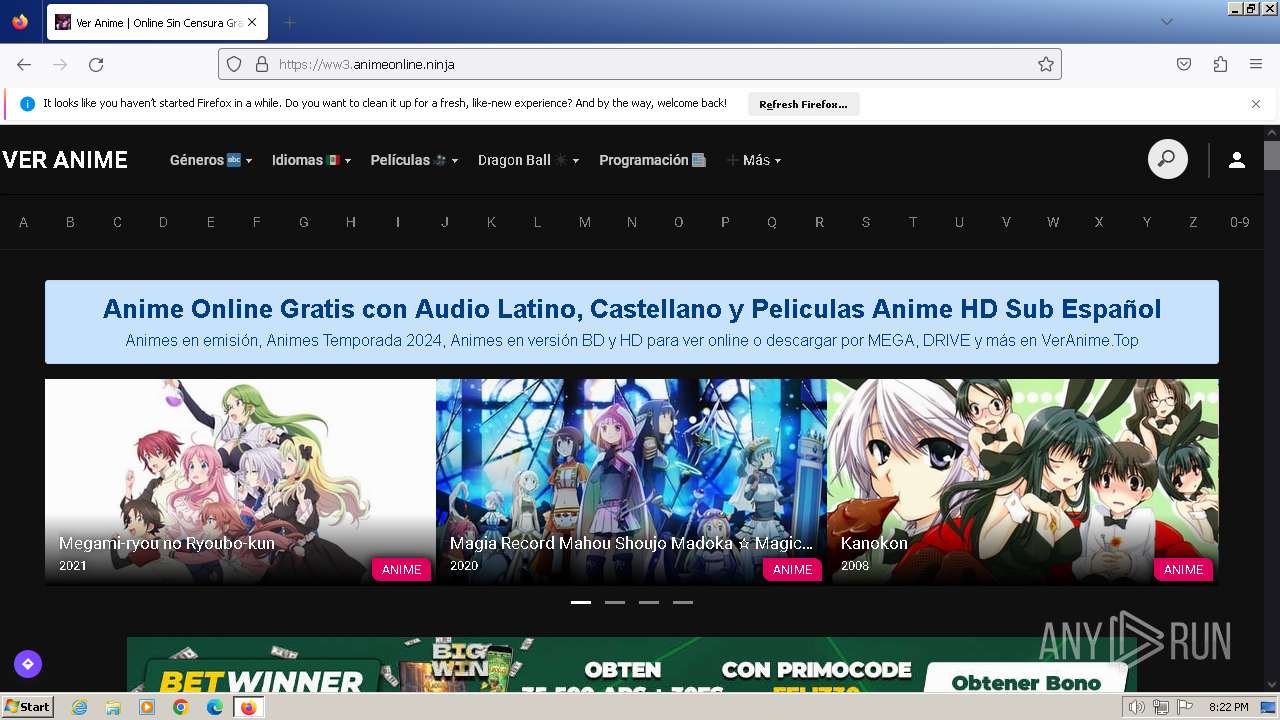Open Internet Explorer from the taskbar
Screen dimensions: 1280x720
[80, 707]
